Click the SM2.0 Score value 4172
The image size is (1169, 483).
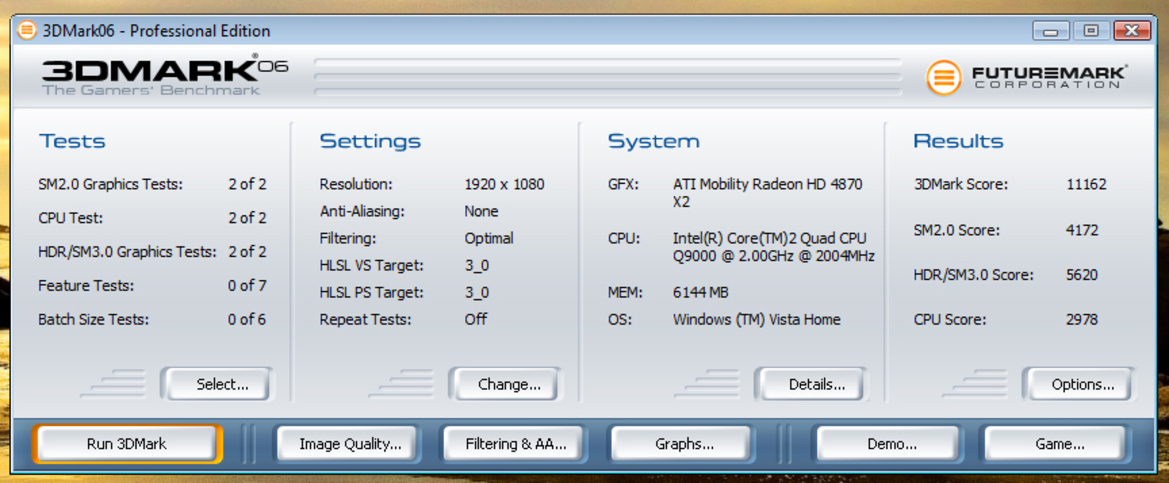1083,230
